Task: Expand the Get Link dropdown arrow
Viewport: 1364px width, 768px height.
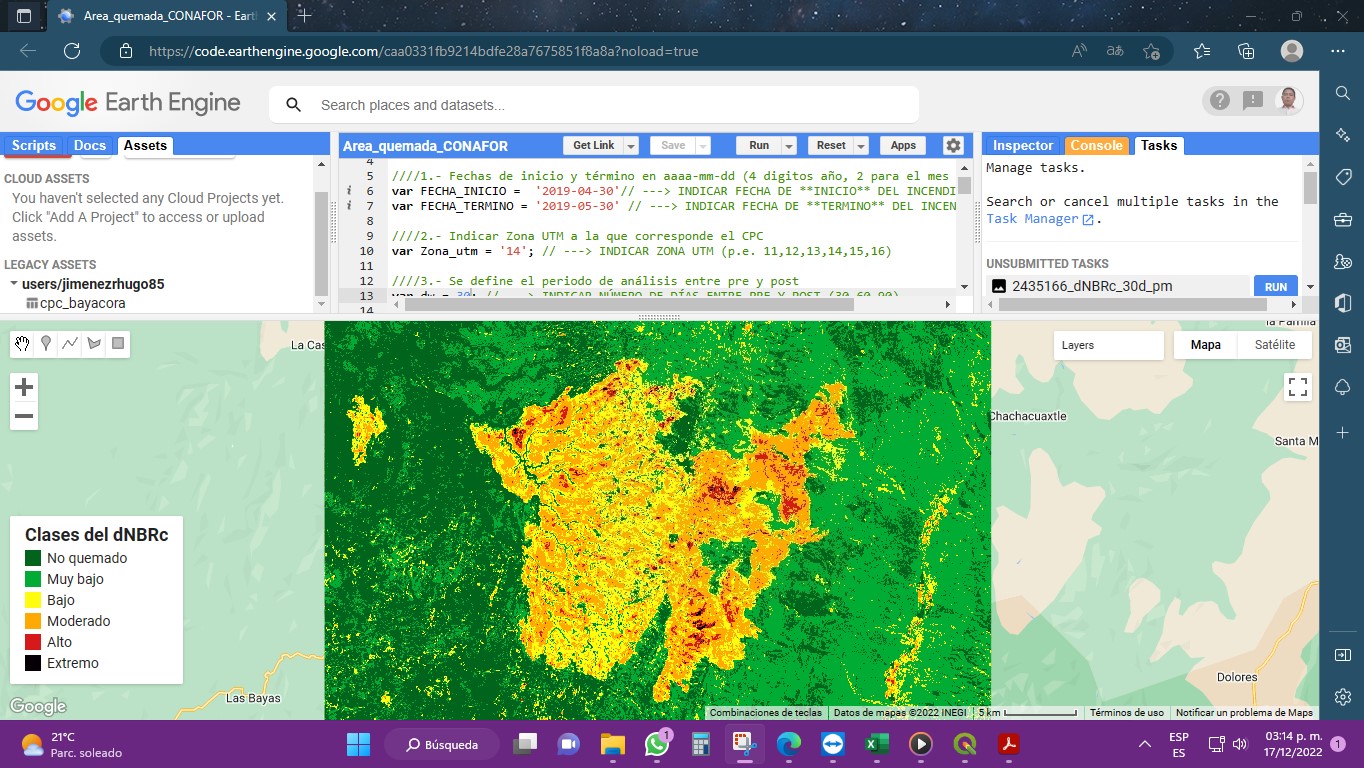Action: coord(631,146)
